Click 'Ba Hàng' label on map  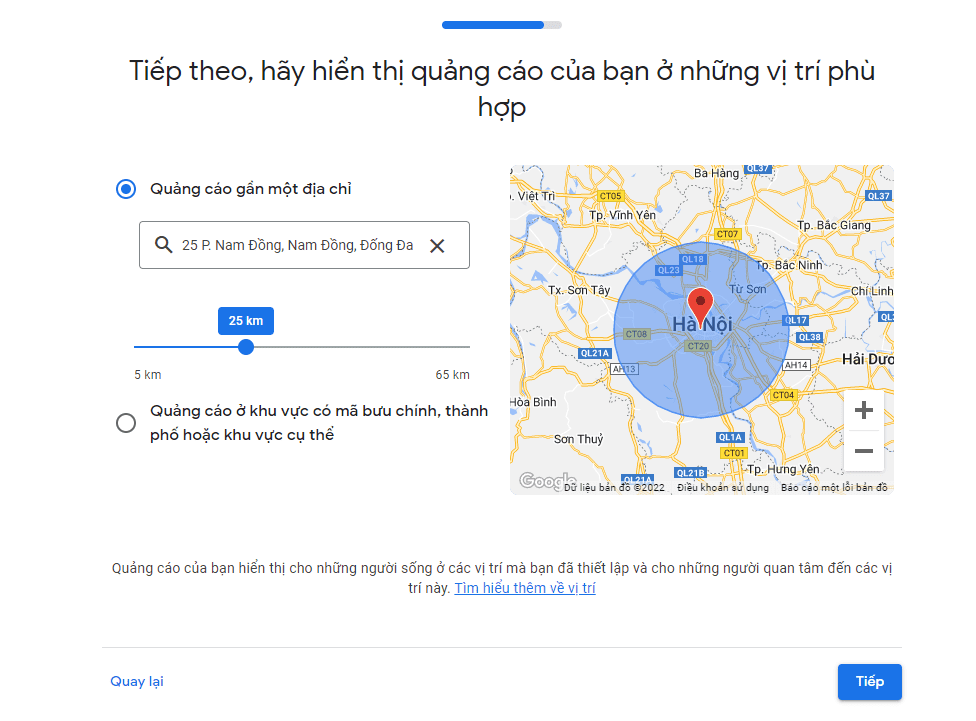716,172
